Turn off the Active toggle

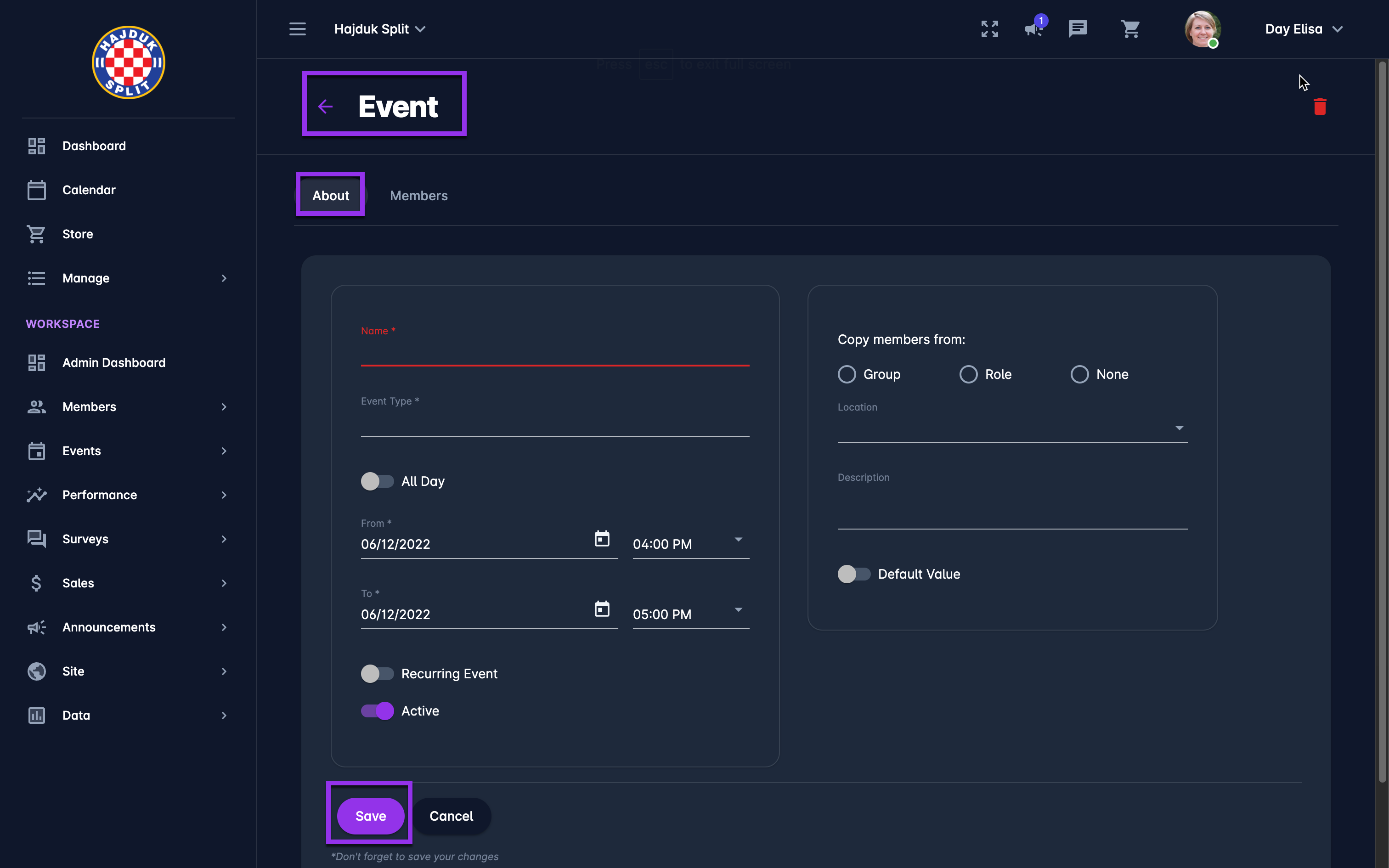377,711
